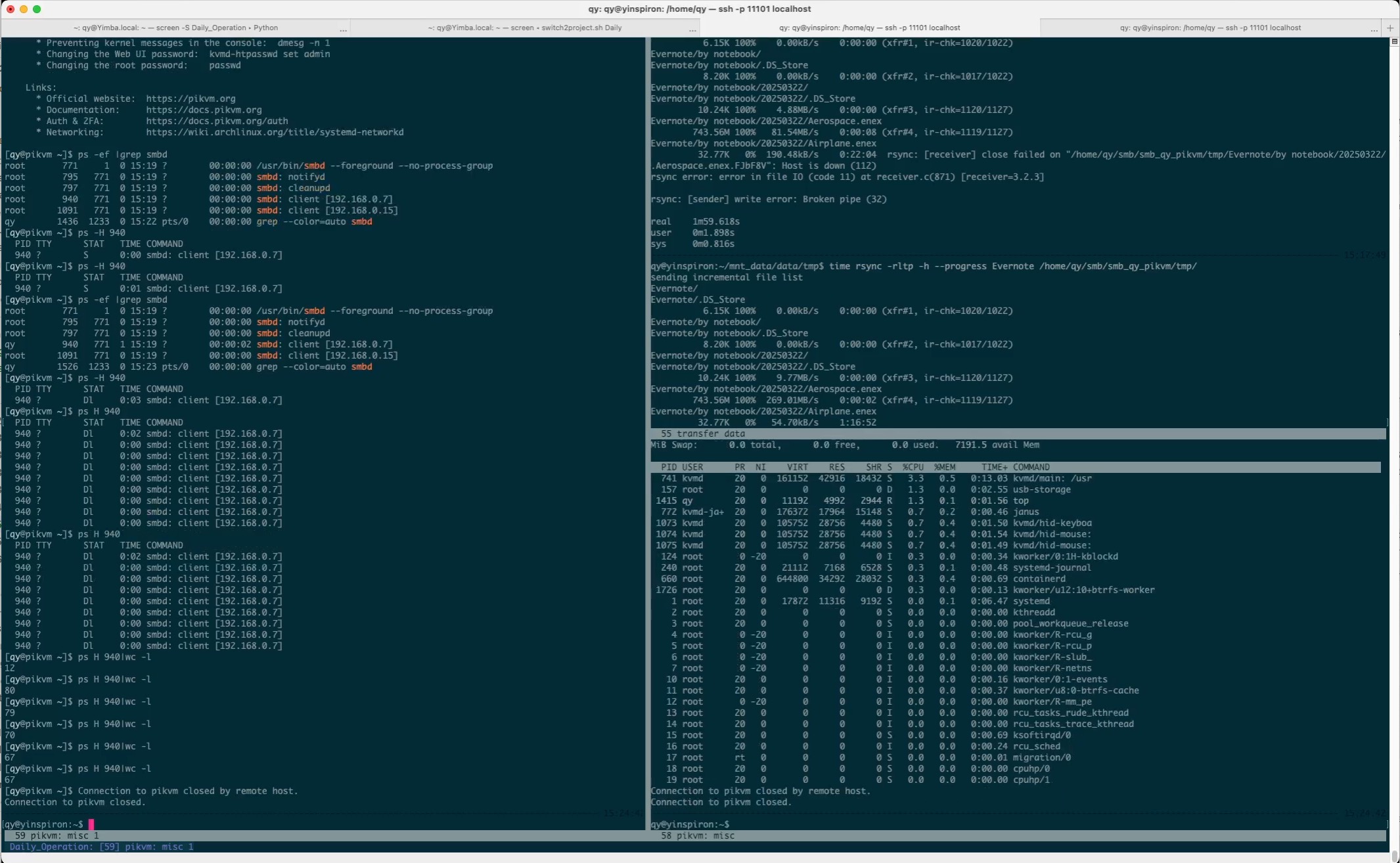The width and height of the screenshot is (1400, 863).
Task: Click the 'Changing the root password: passwd' line
Action: click(x=139, y=65)
